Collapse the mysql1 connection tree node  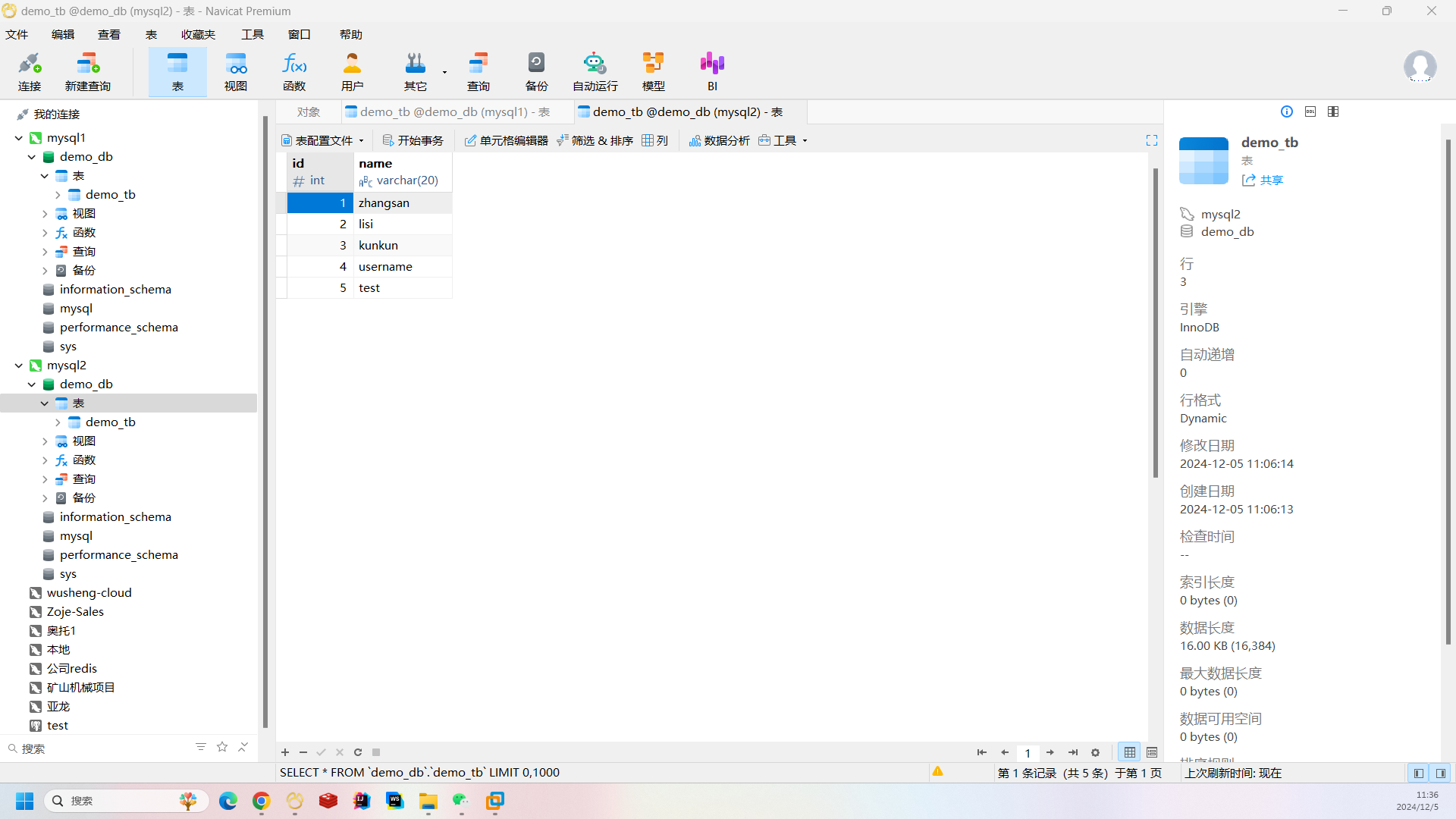coord(19,138)
